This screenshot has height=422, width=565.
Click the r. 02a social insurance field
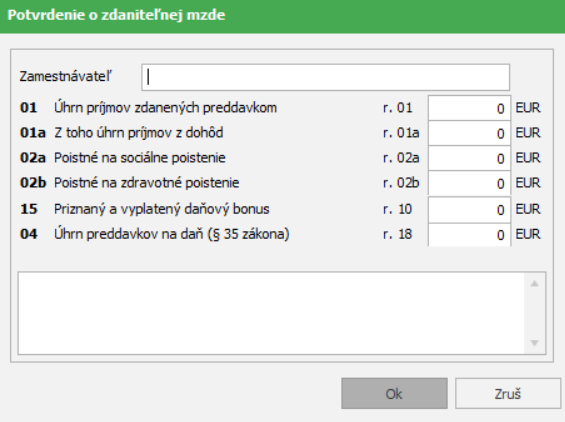[469, 158]
